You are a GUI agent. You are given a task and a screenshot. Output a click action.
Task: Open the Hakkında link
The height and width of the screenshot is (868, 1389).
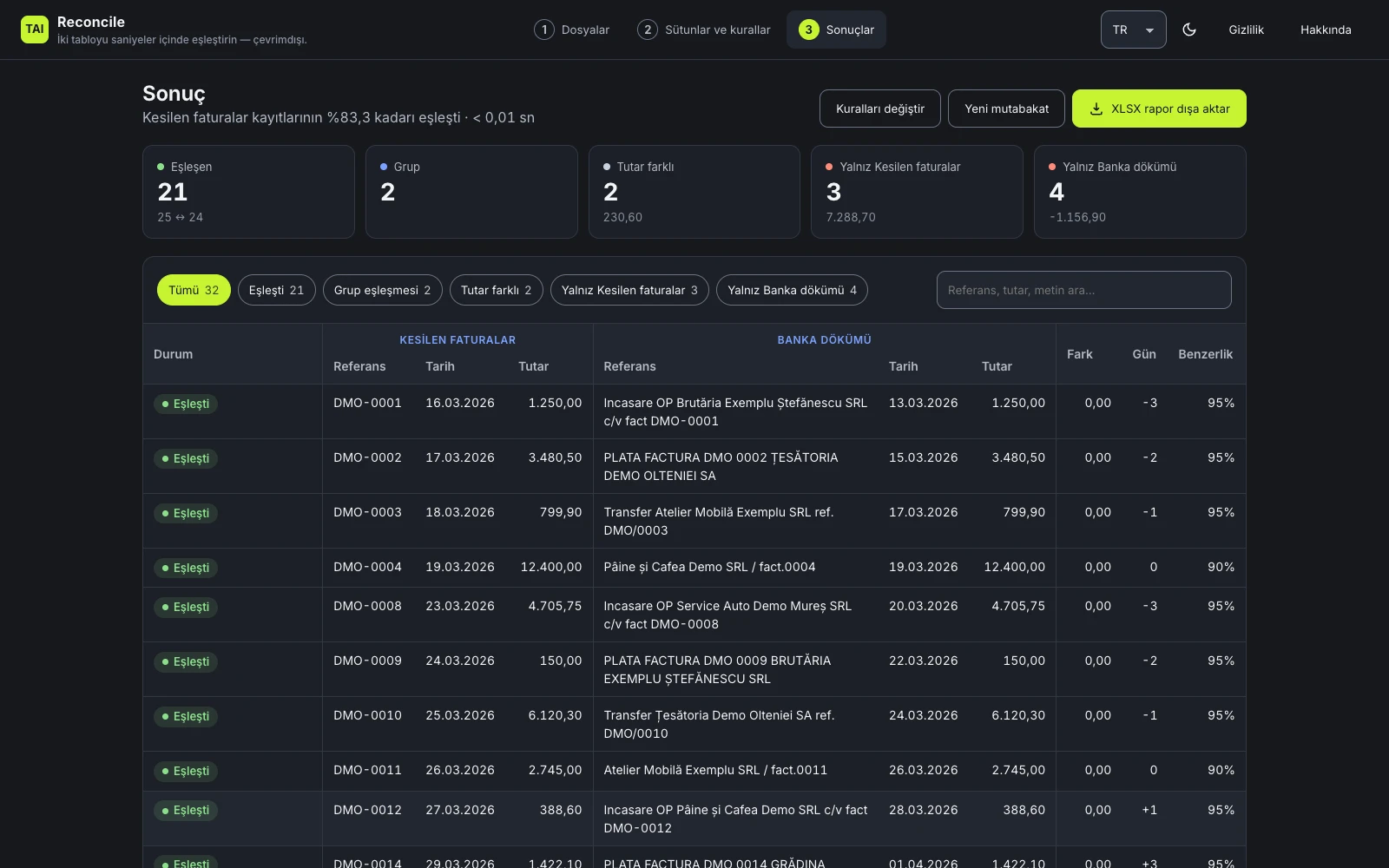pos(1326,30)
